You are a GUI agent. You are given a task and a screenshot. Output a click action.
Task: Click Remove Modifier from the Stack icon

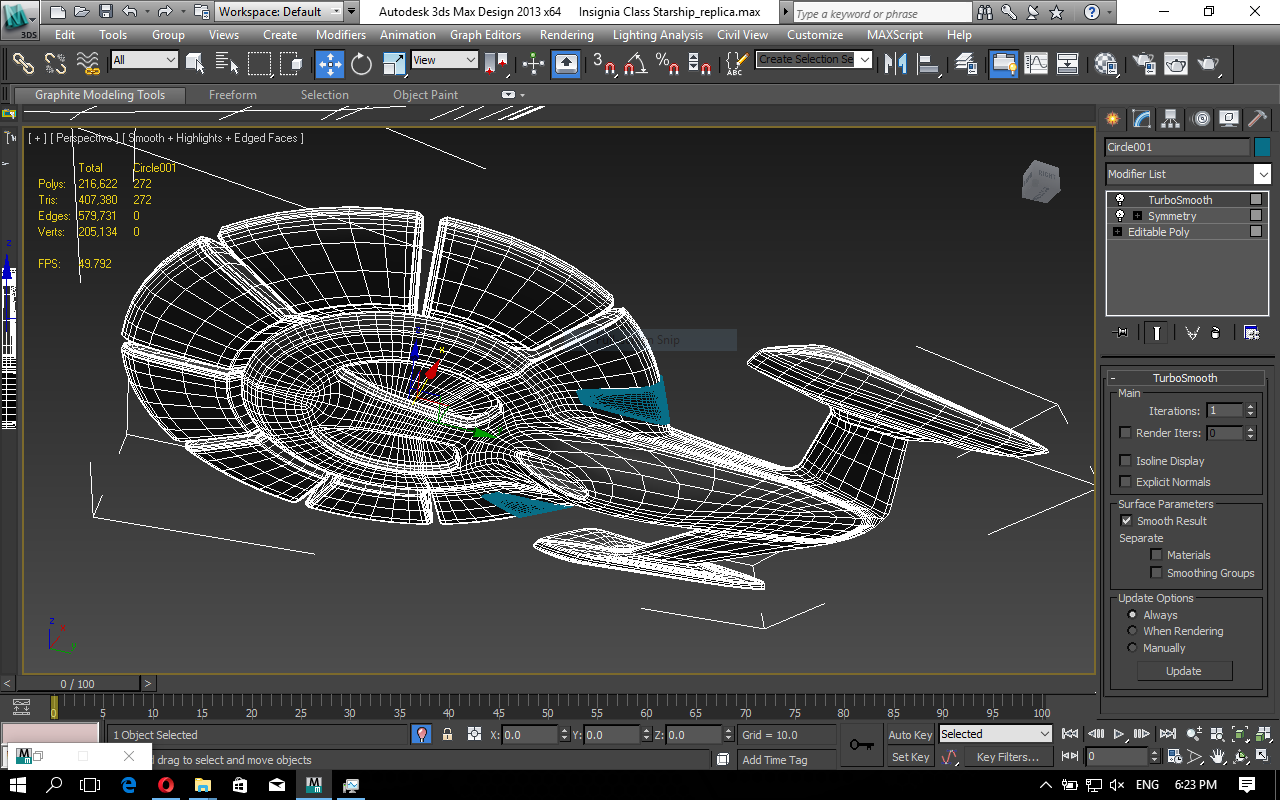tap(1215, 333)
